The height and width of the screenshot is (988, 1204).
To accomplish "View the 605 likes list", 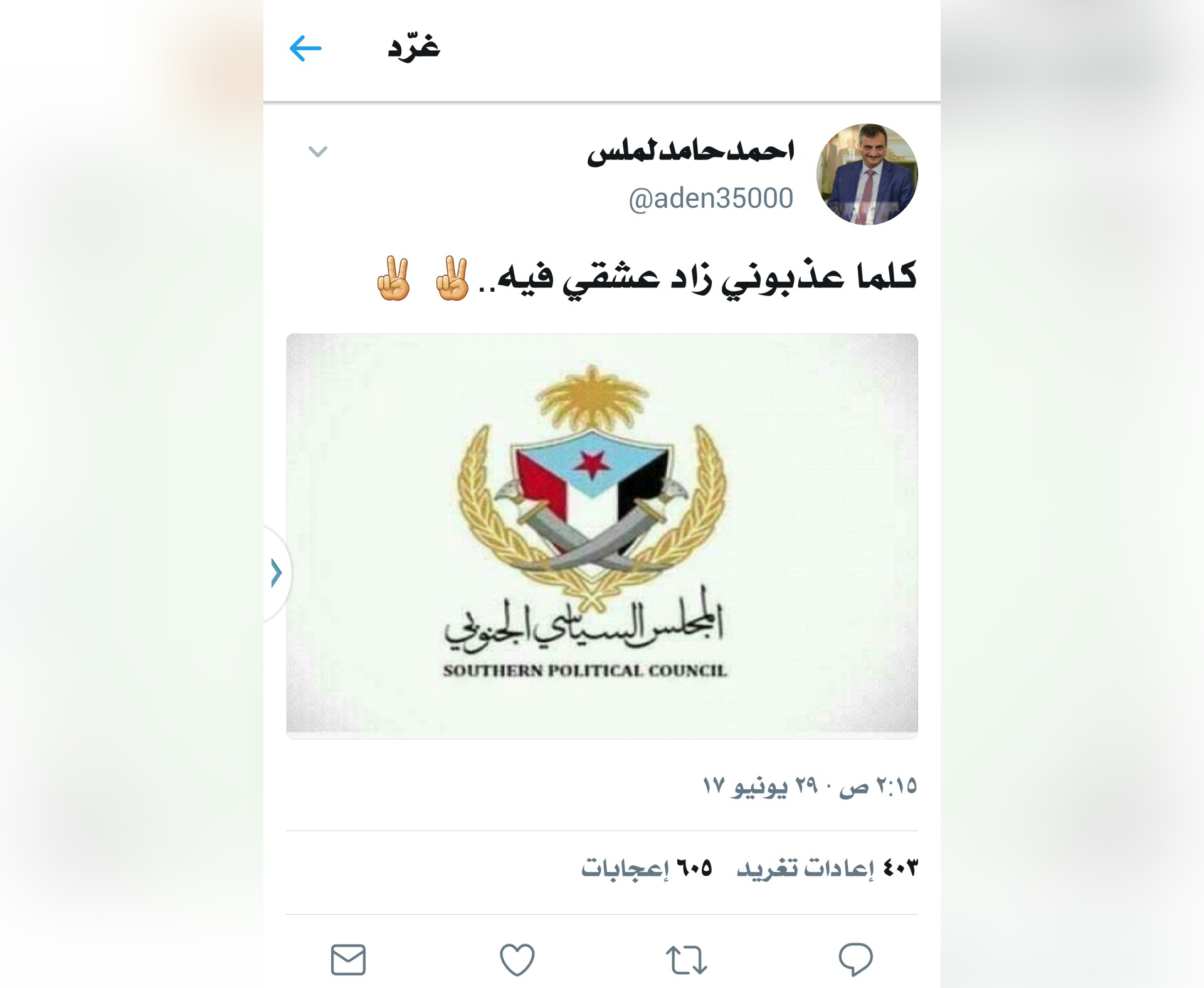I will pyautogui.click(x=647, y=868).
